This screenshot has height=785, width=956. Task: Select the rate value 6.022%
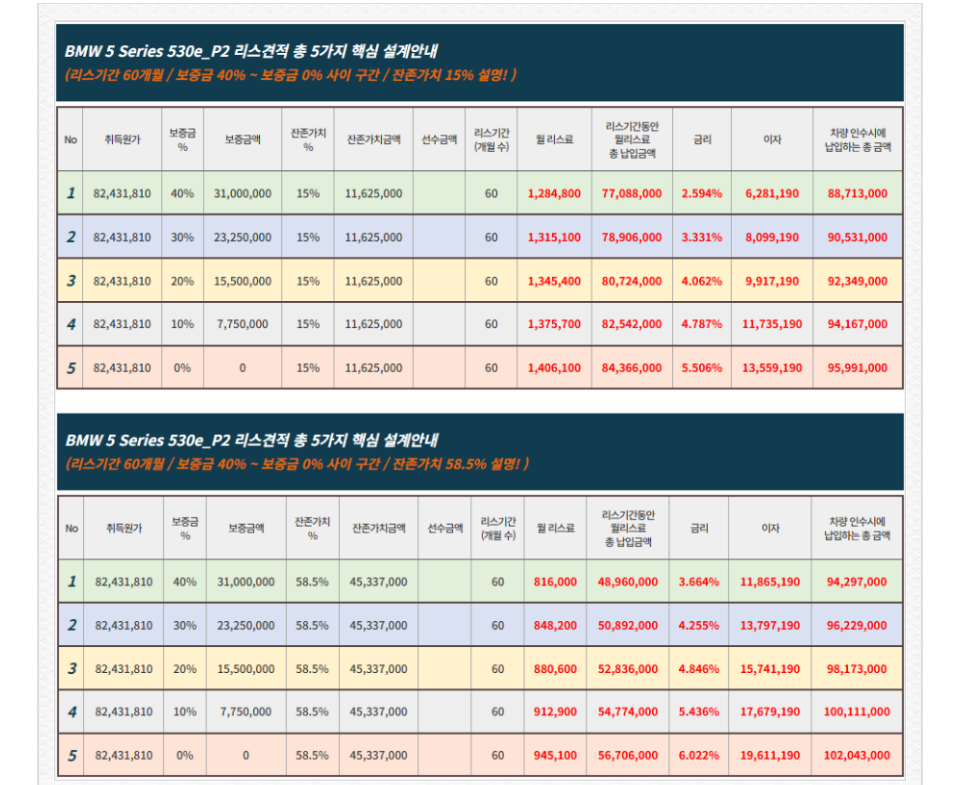click(x=699, y=755)
